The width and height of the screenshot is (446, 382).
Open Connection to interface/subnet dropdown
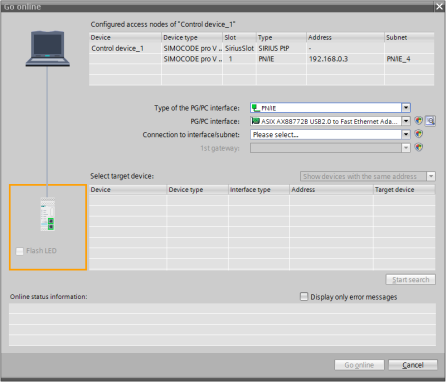click(406, 134)
